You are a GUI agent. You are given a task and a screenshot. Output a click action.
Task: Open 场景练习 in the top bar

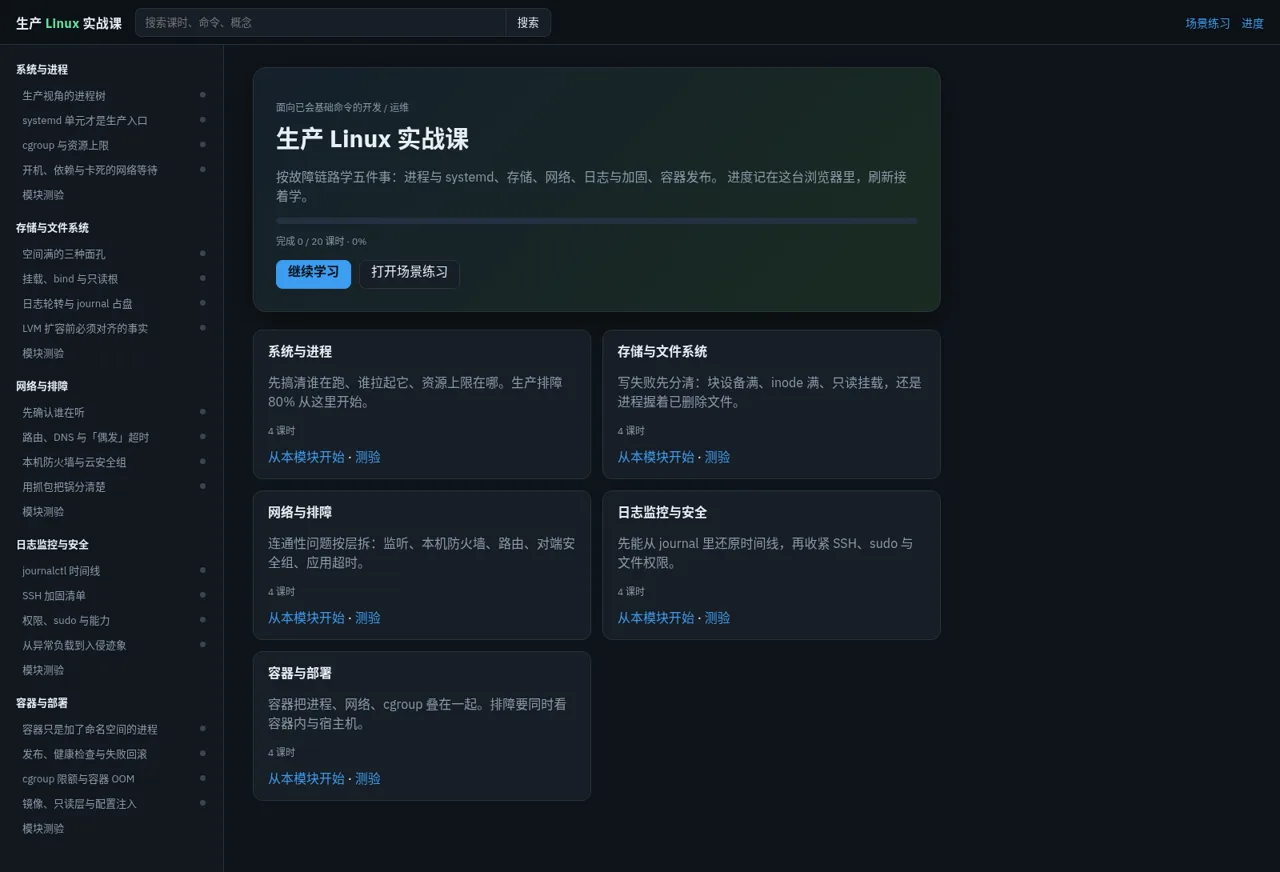[1208, 23]
